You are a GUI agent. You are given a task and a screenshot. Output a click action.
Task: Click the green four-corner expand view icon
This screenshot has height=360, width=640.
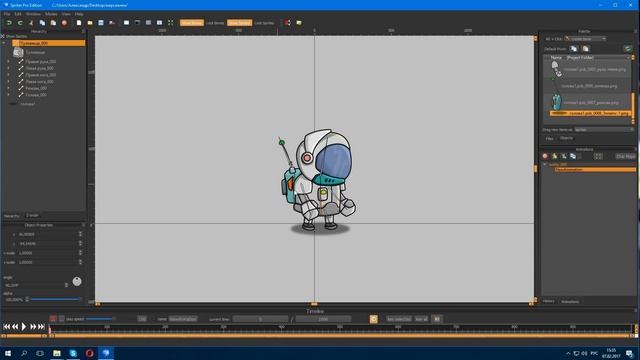tap(171, 23)
